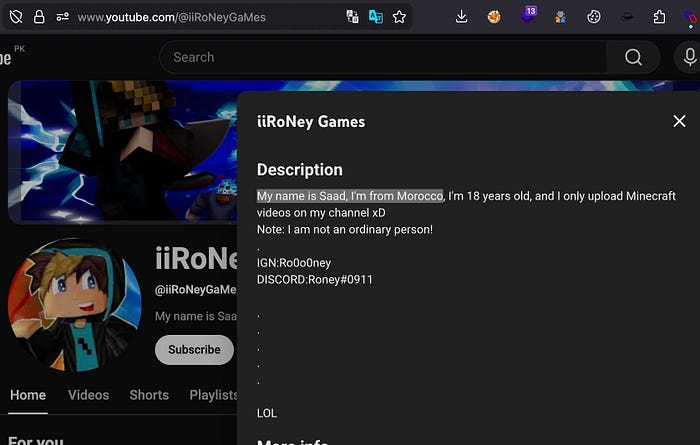Click the 'iiRoNey Games' panel title
700x445 pixels.
coord(311,121)
